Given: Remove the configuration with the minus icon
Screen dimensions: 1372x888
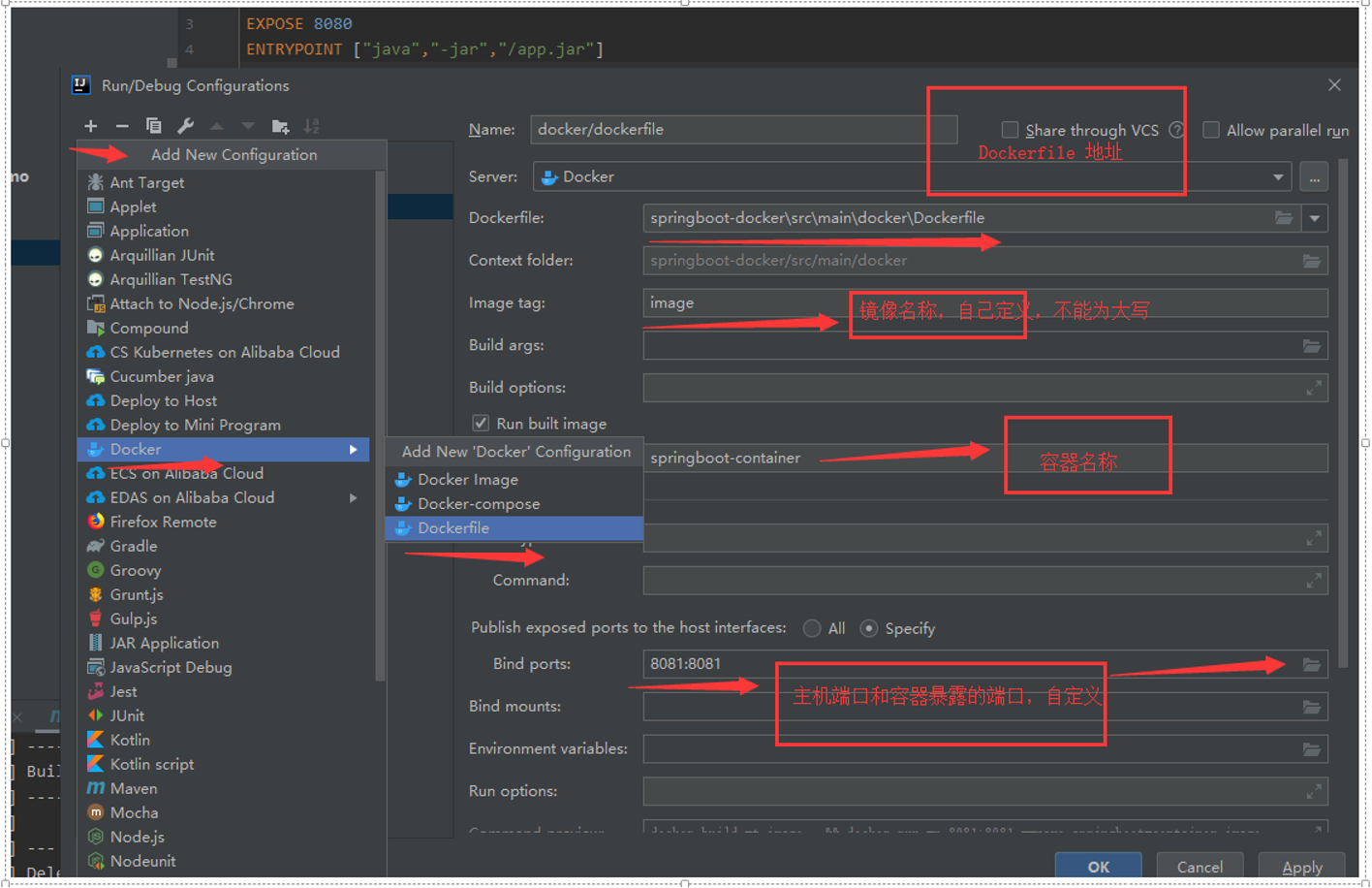Looking at the screenshot, I should [122, 126].
